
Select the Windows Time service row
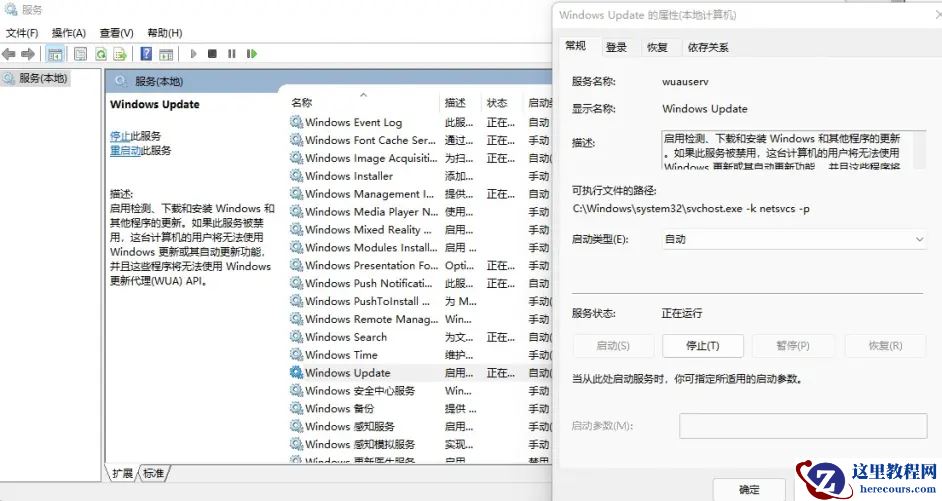click(419, 355)
